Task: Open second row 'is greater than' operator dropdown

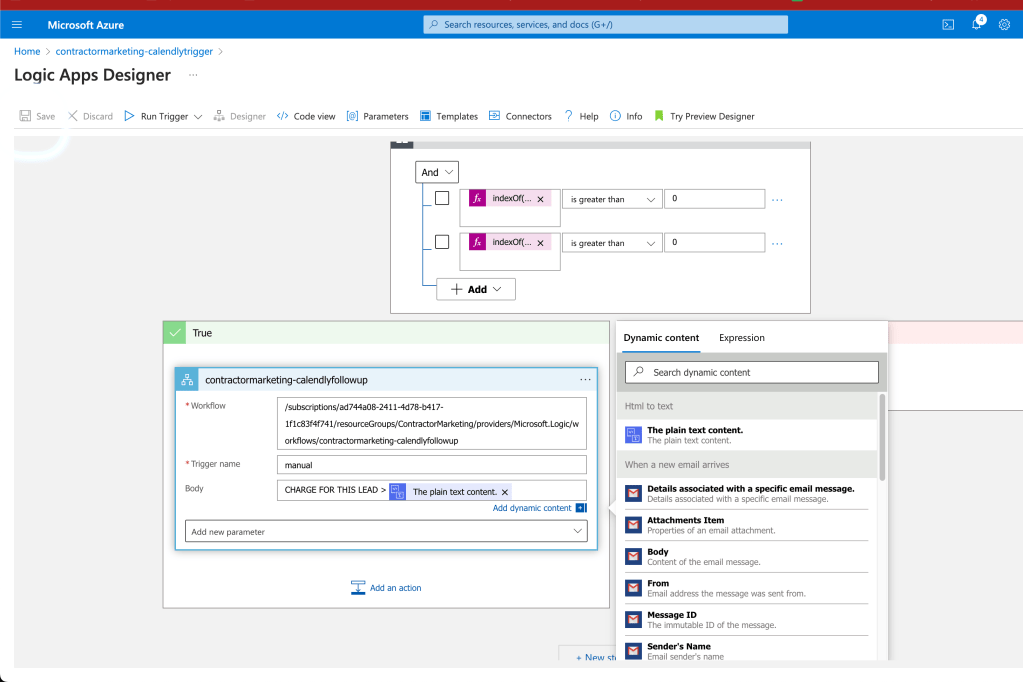Action: pyautogui.click(x=612, y=243)
